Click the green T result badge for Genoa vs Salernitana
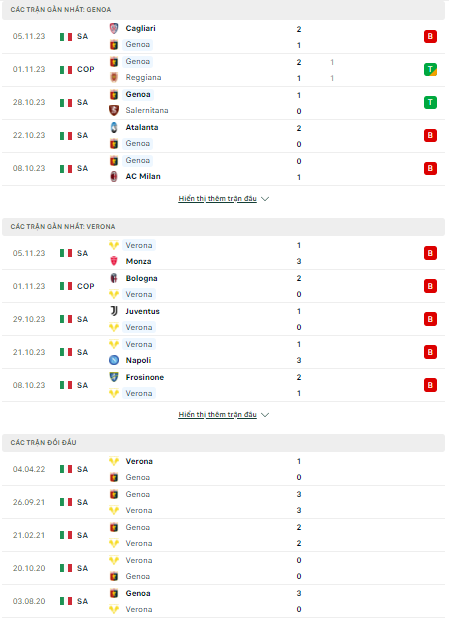Viewport: 449px width, 623px height. pyautogui.click(x=430, y=103)
